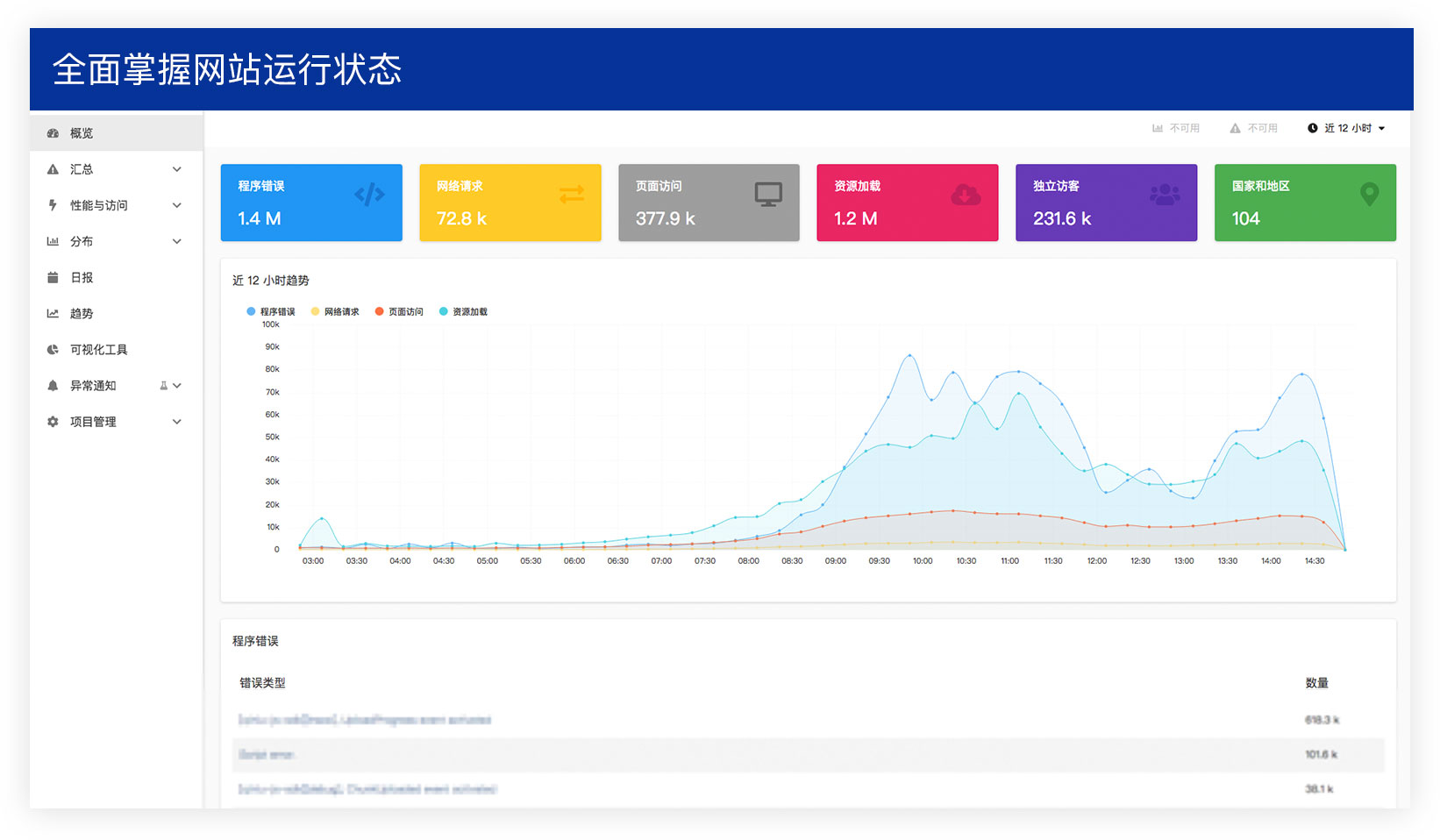Toggle the 程序错误 legend series
1440x840 pixels.
[271, 311]
